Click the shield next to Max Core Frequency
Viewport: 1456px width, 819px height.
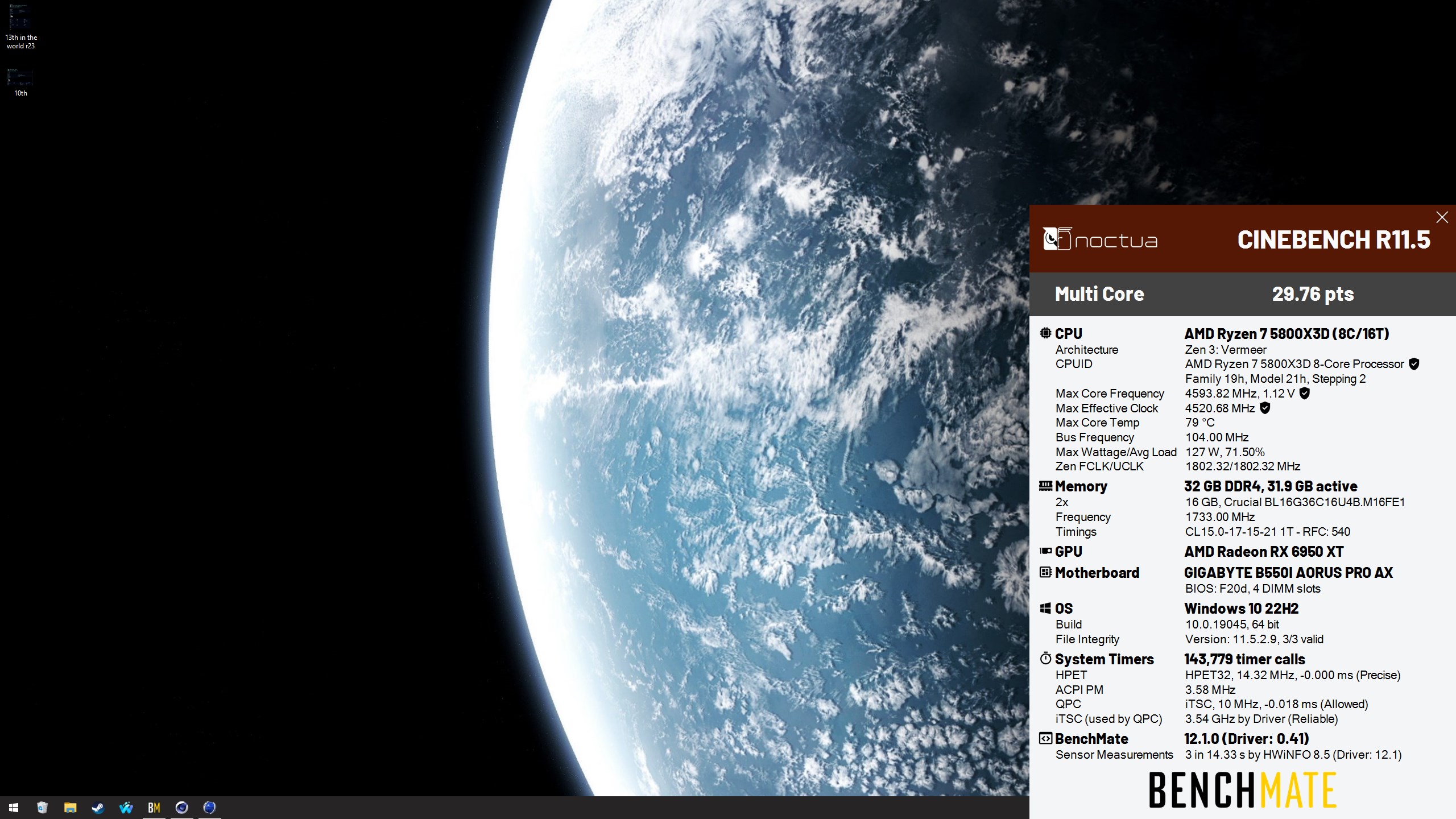click(x=1305, y=393)
